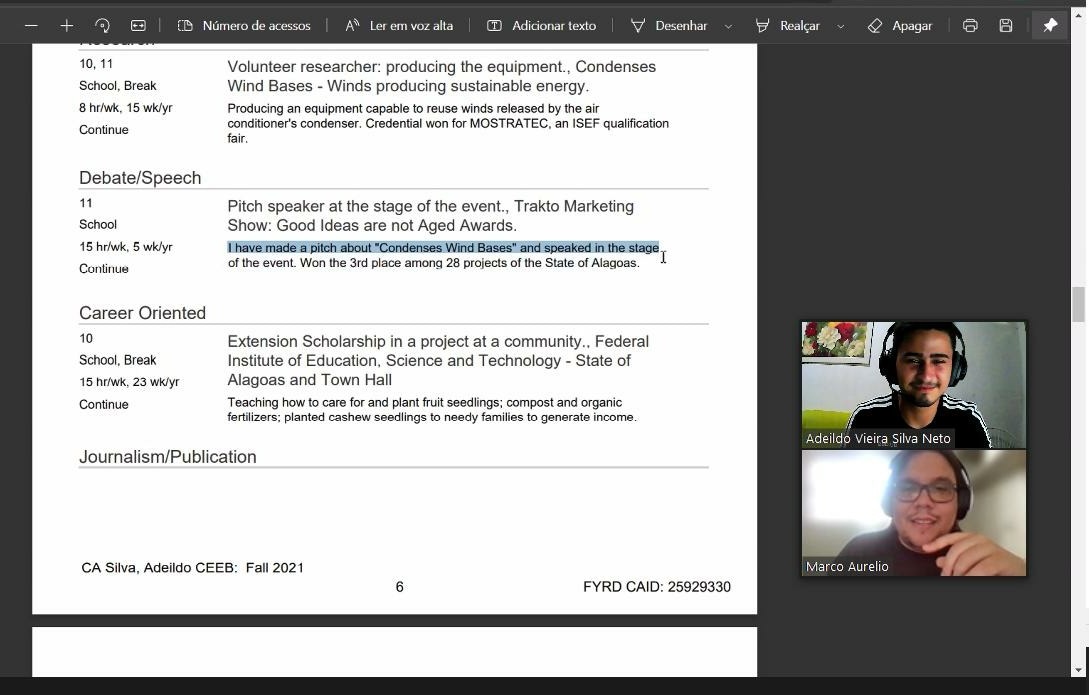
Task: Print the PDF document
Action: point(970,25)
